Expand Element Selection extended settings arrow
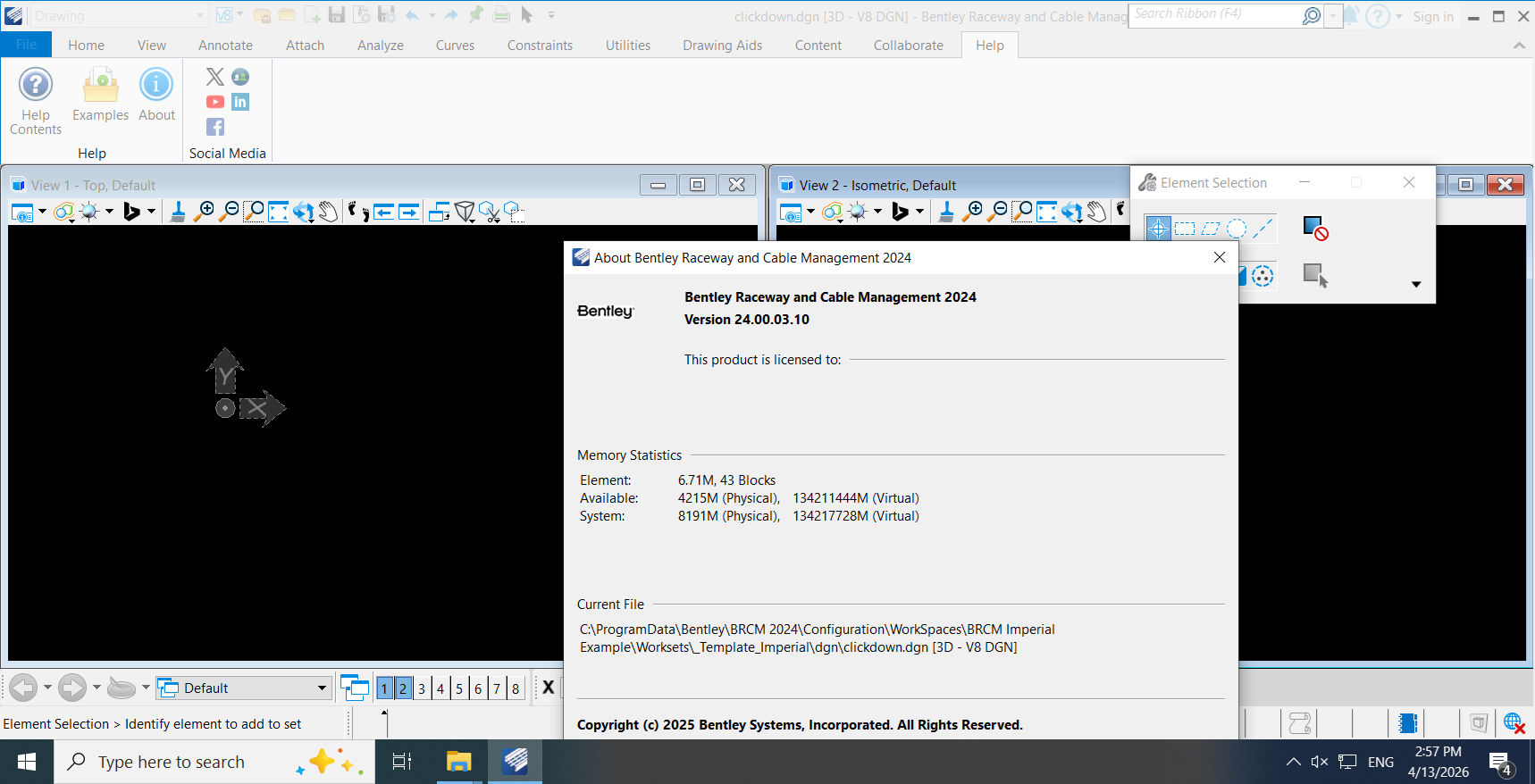The height and width of the screenshot is (784, 1535). [x=1416, y=284]
